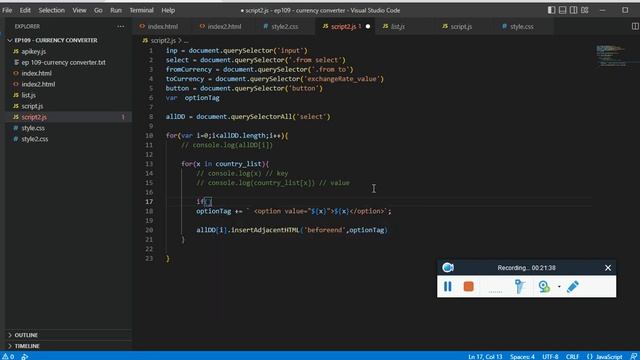Open list.js in the explorer
The height and width of the screenshot is (360, 640).
28,95
